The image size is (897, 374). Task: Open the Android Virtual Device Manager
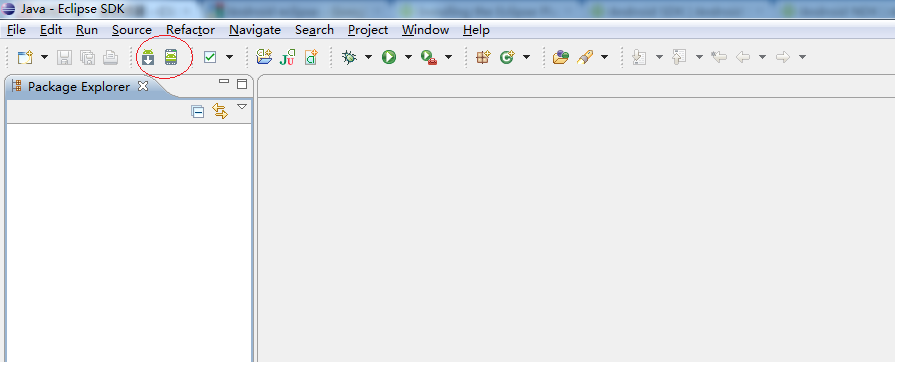[x=171, y=57]
